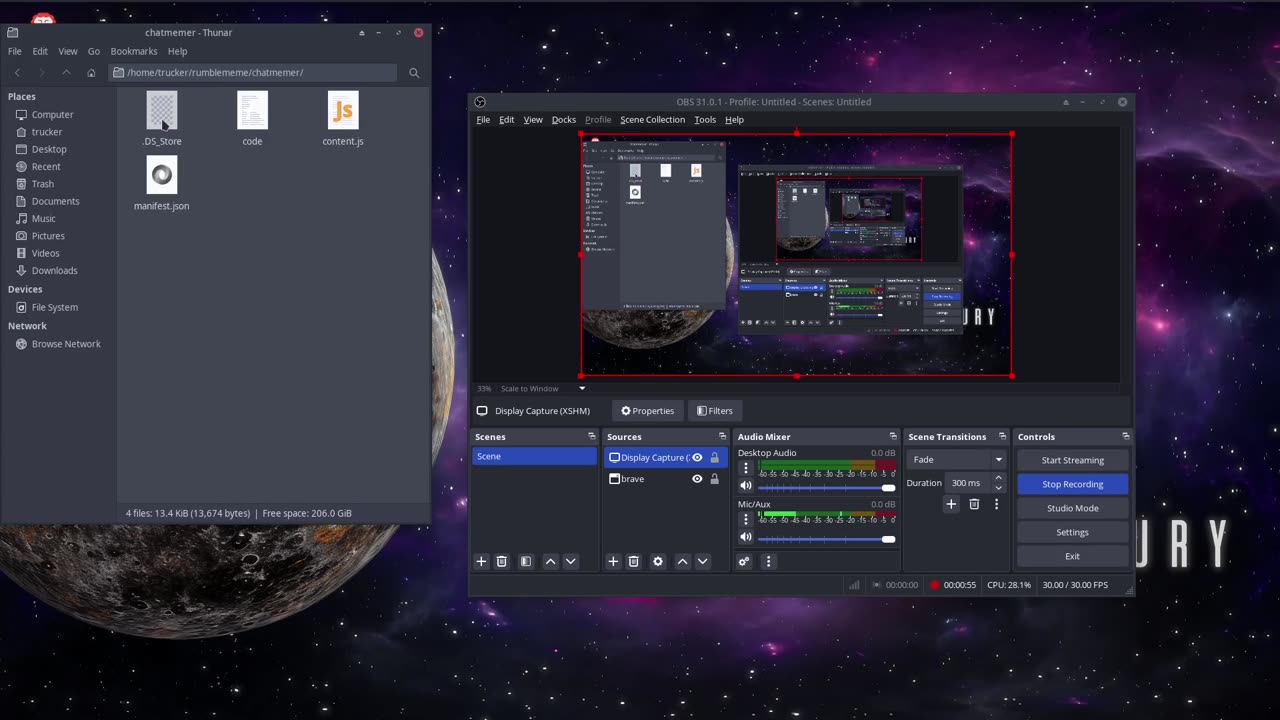Hide Display Capture source via eye icon
The width and height of the screenshot is (1280, 720).
point(697,458)
